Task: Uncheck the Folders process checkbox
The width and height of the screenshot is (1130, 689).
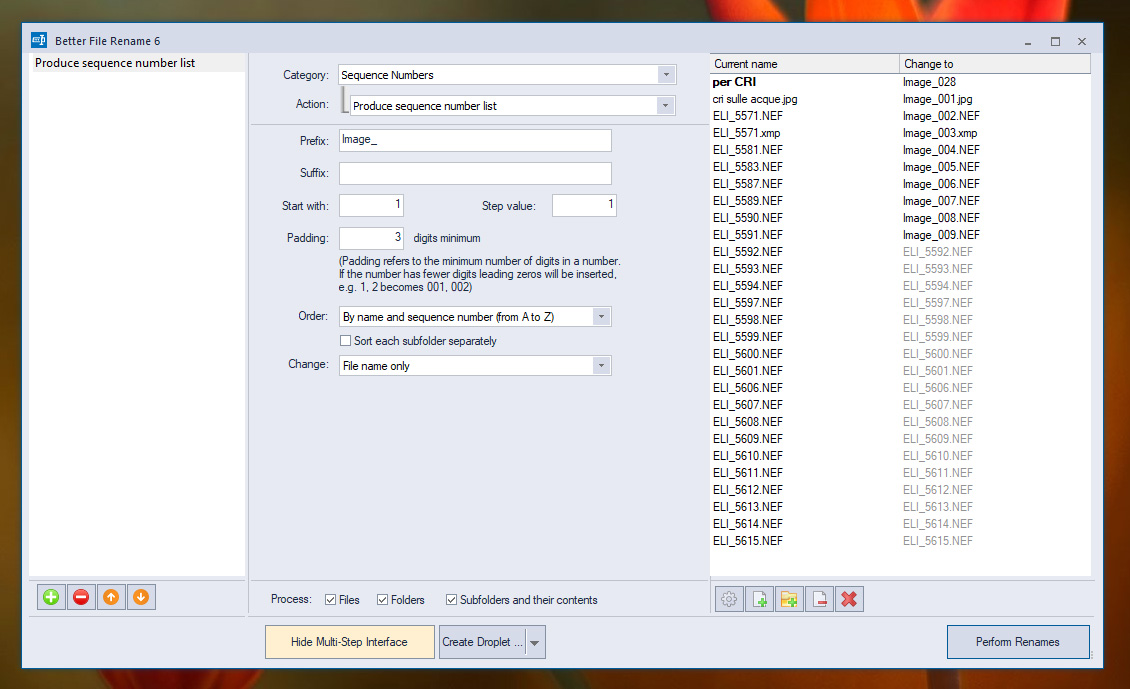Action: pos(383,600)
